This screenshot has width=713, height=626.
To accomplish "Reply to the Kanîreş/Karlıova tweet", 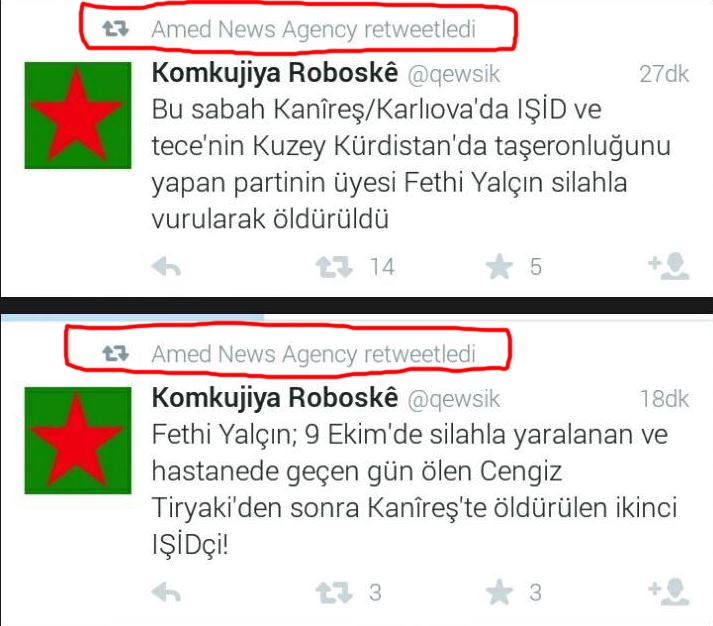I will pos(166,267).
